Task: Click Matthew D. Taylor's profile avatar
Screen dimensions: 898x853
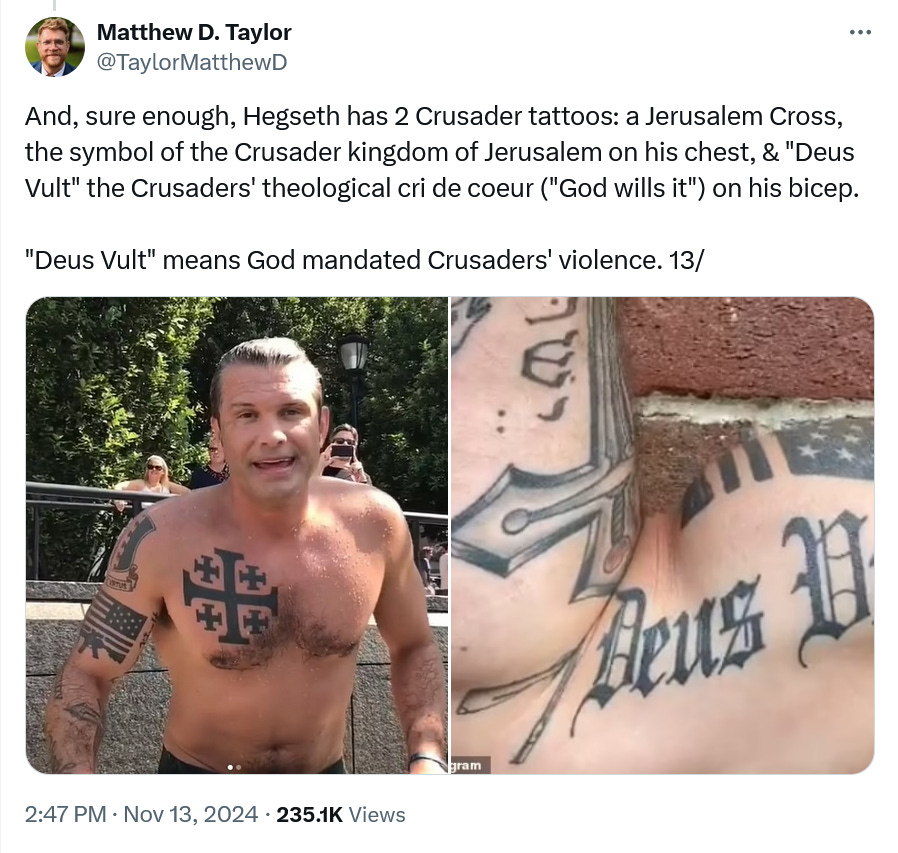Action: (55, 47)
